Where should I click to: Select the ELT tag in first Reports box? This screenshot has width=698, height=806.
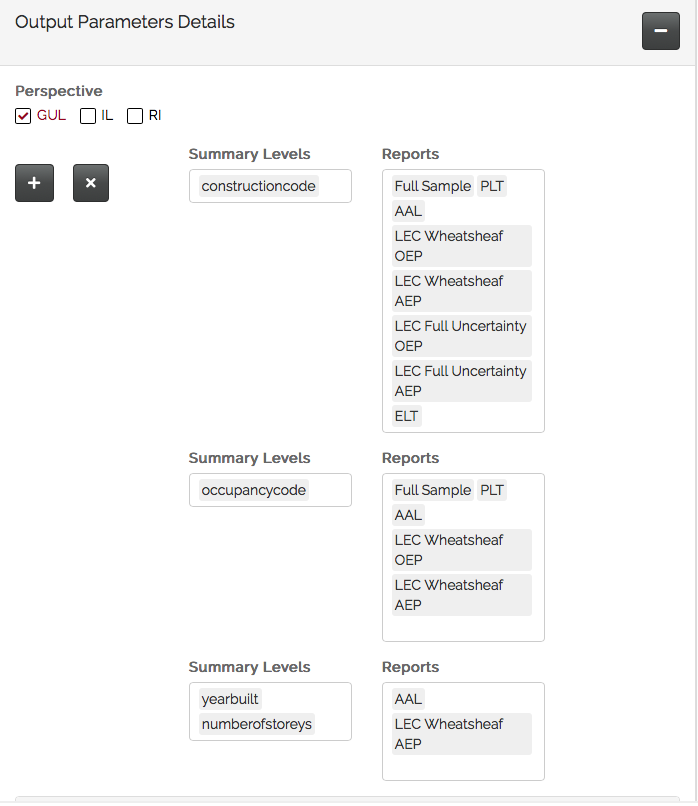pyautogui.click(x=406, y=416)
